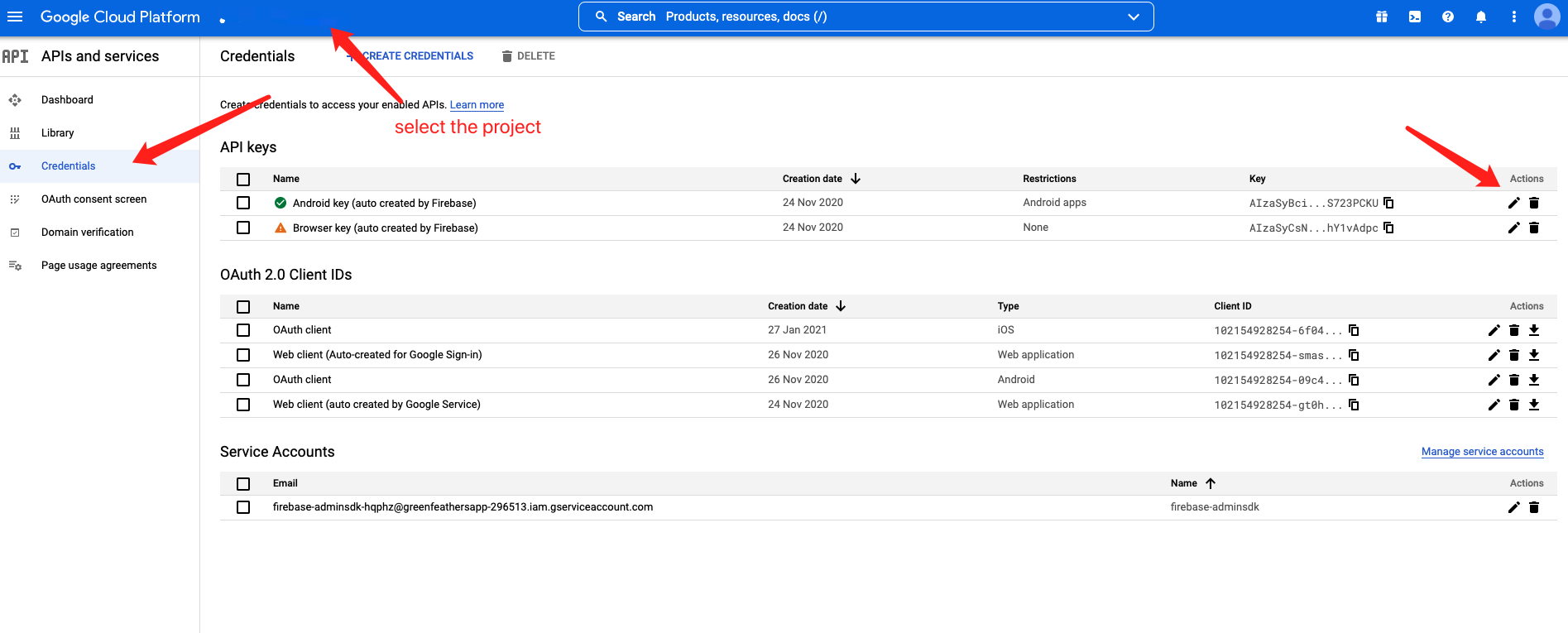Open Create Credentials dropdown
Image resolution: width=1568 pixels, height=633 pixels.
tap(411, 56)
